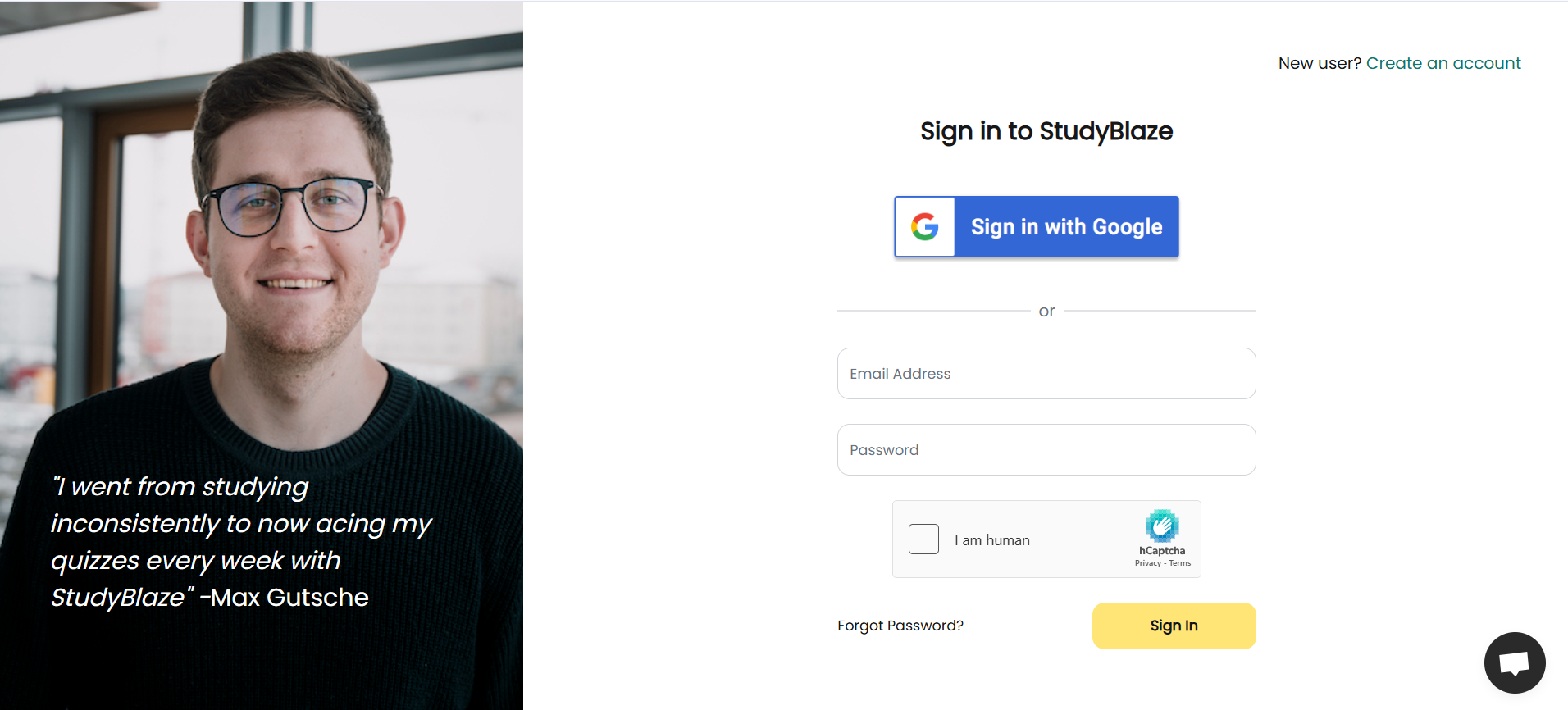Click into the Password field
Viewport: 1568px width, 710px height.
(1046, 450)
